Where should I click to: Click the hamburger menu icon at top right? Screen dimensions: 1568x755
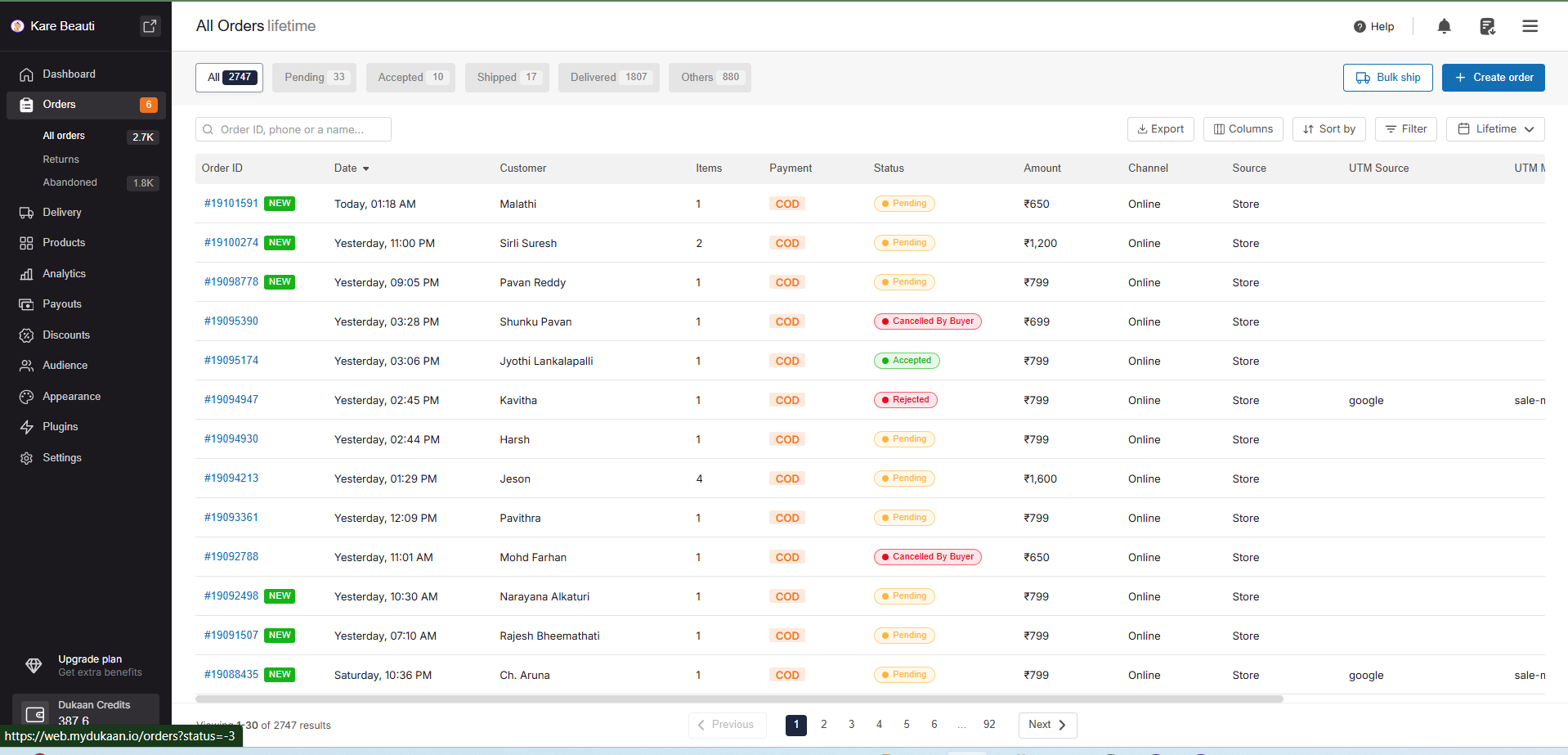point(1530,26)
